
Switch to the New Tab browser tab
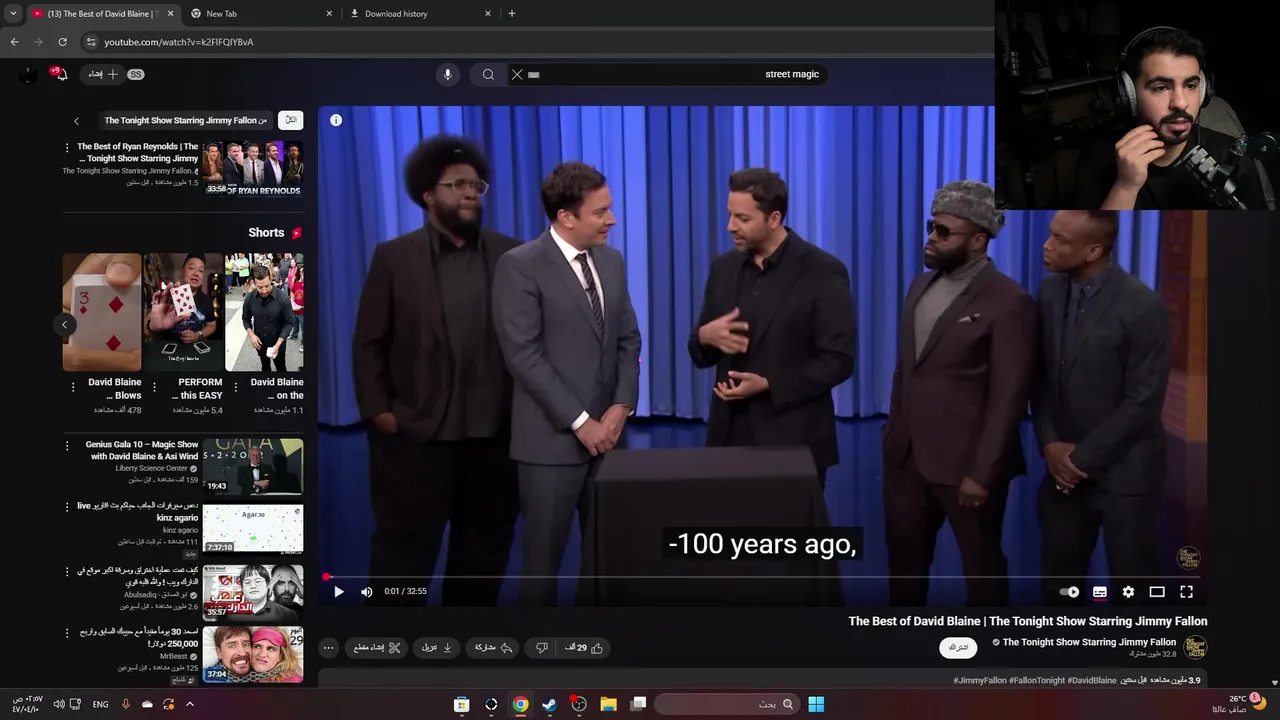(x=262, y=14)
